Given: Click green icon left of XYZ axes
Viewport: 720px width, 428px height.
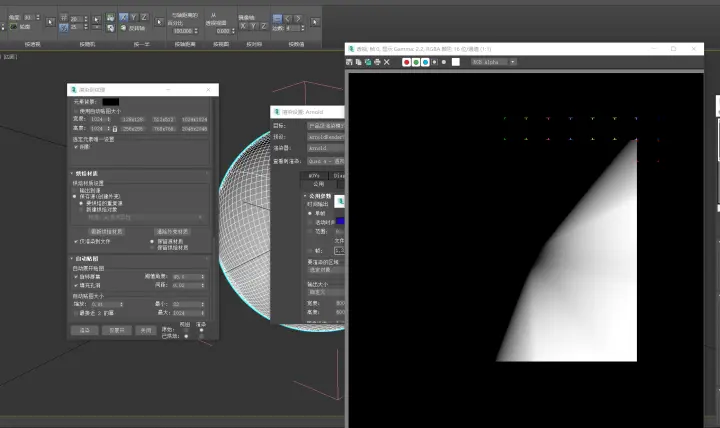Looking at the screenshot, I should tap(110, 17).
